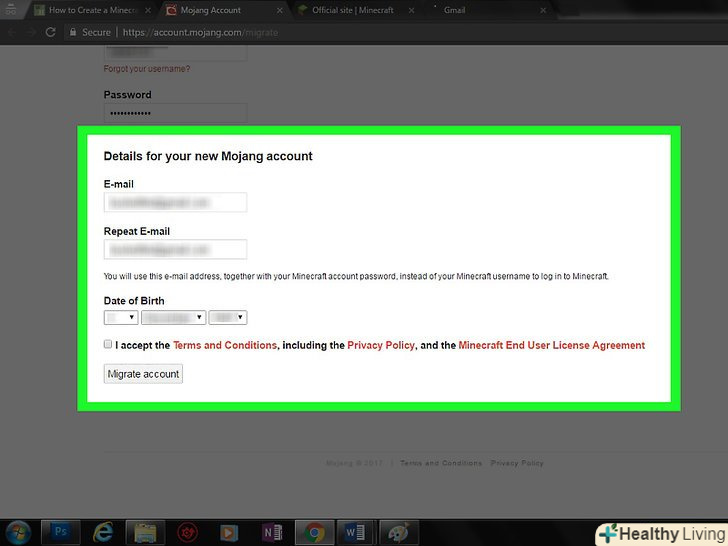728x546 pixels.
Task: Click the Password input field
Action: point(176,113)
